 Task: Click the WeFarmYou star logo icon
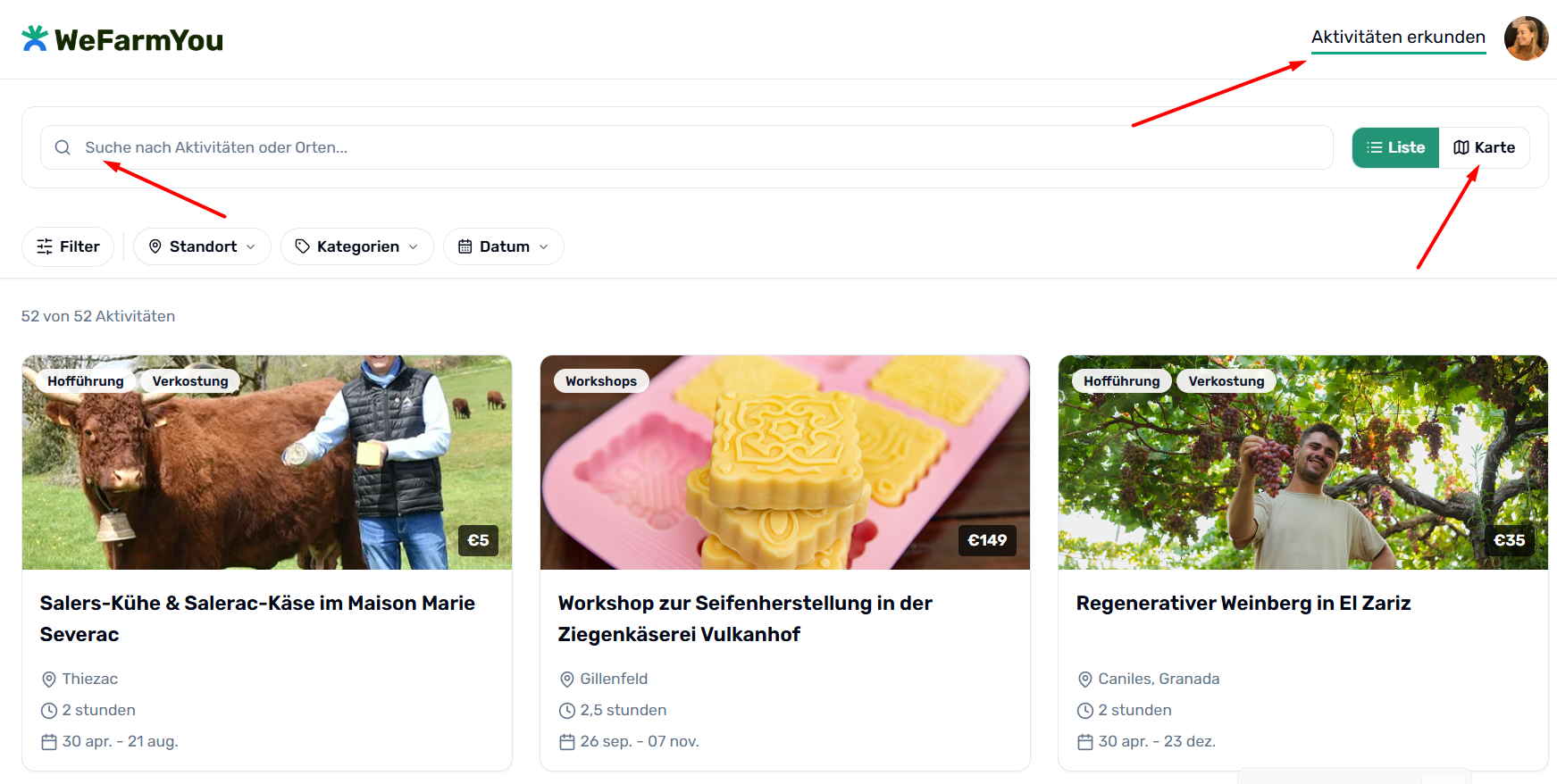tap(35, 38)
